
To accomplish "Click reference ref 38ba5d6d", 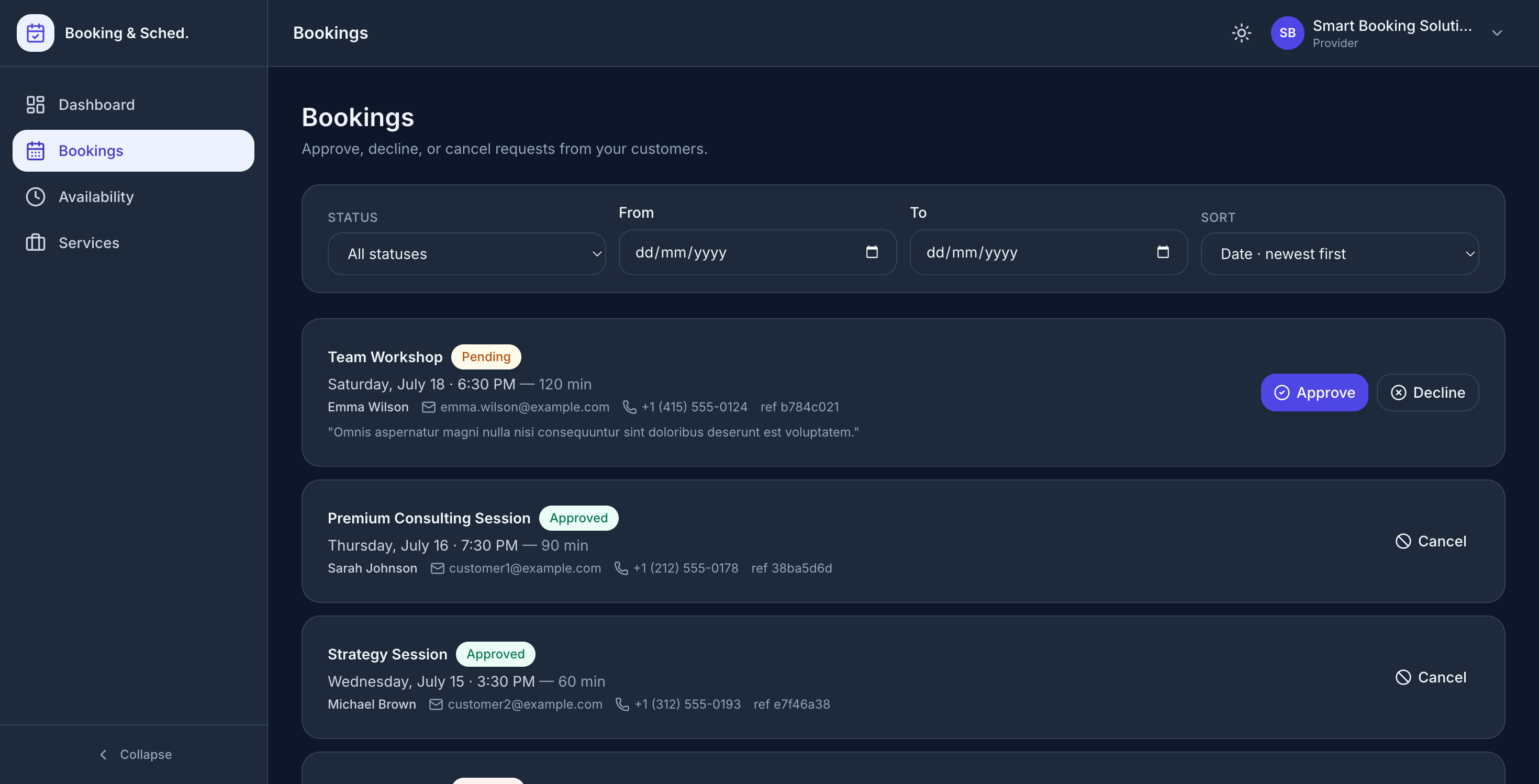I will (791, 568).
